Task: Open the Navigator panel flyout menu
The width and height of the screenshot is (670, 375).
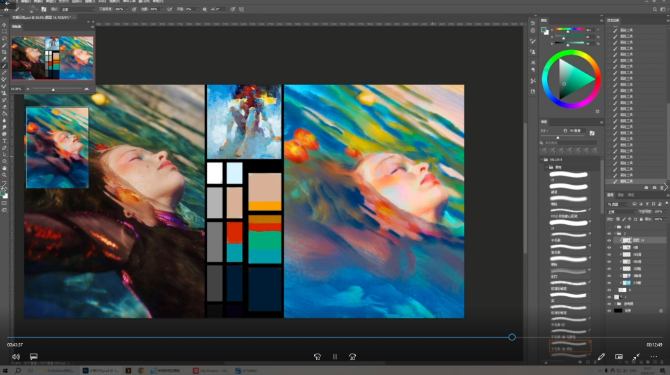Action: [x=92, y=26]
